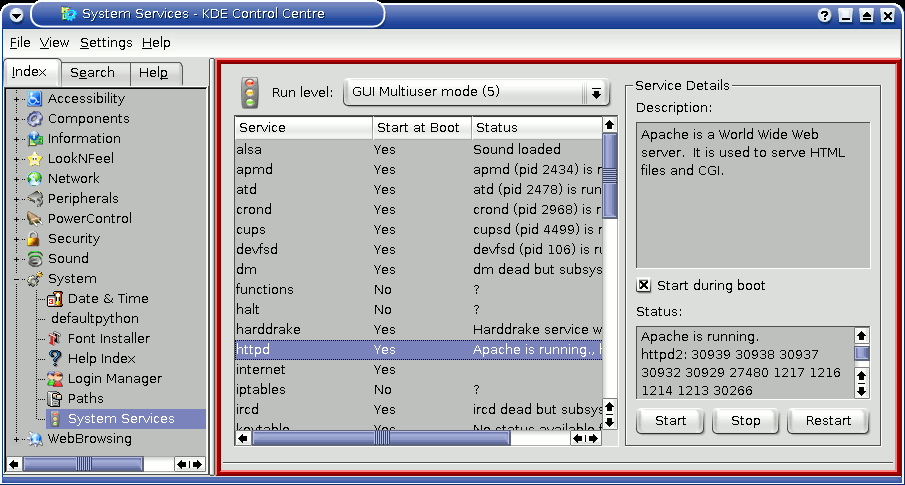Sort by the Service column header
The height and width of the screenshot is (485, 905).
(304, 128)
